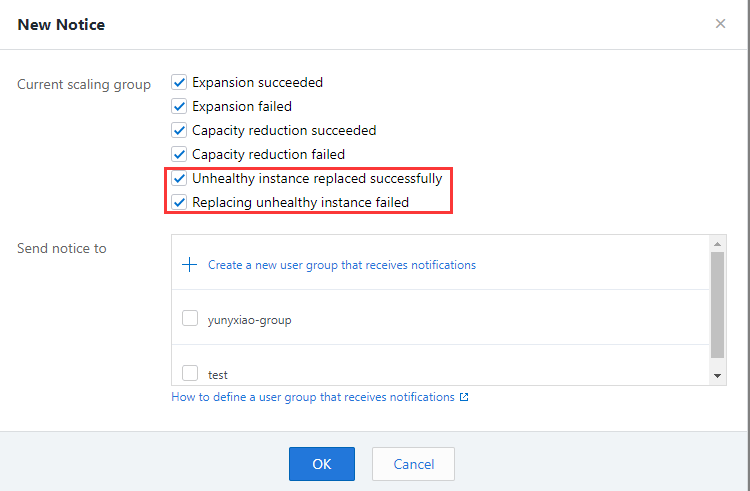Close the New Notice dialog with X

click(x=720, y=23)
